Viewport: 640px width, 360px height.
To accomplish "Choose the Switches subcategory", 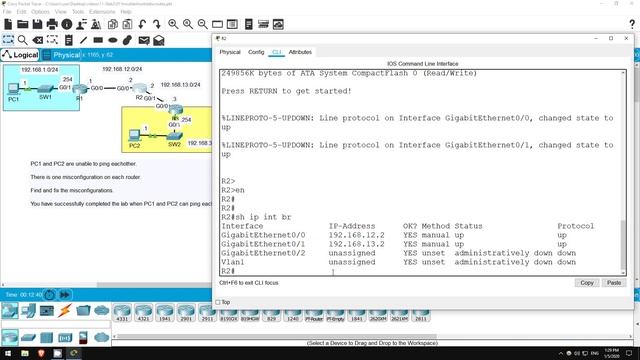I will point(28,338).
